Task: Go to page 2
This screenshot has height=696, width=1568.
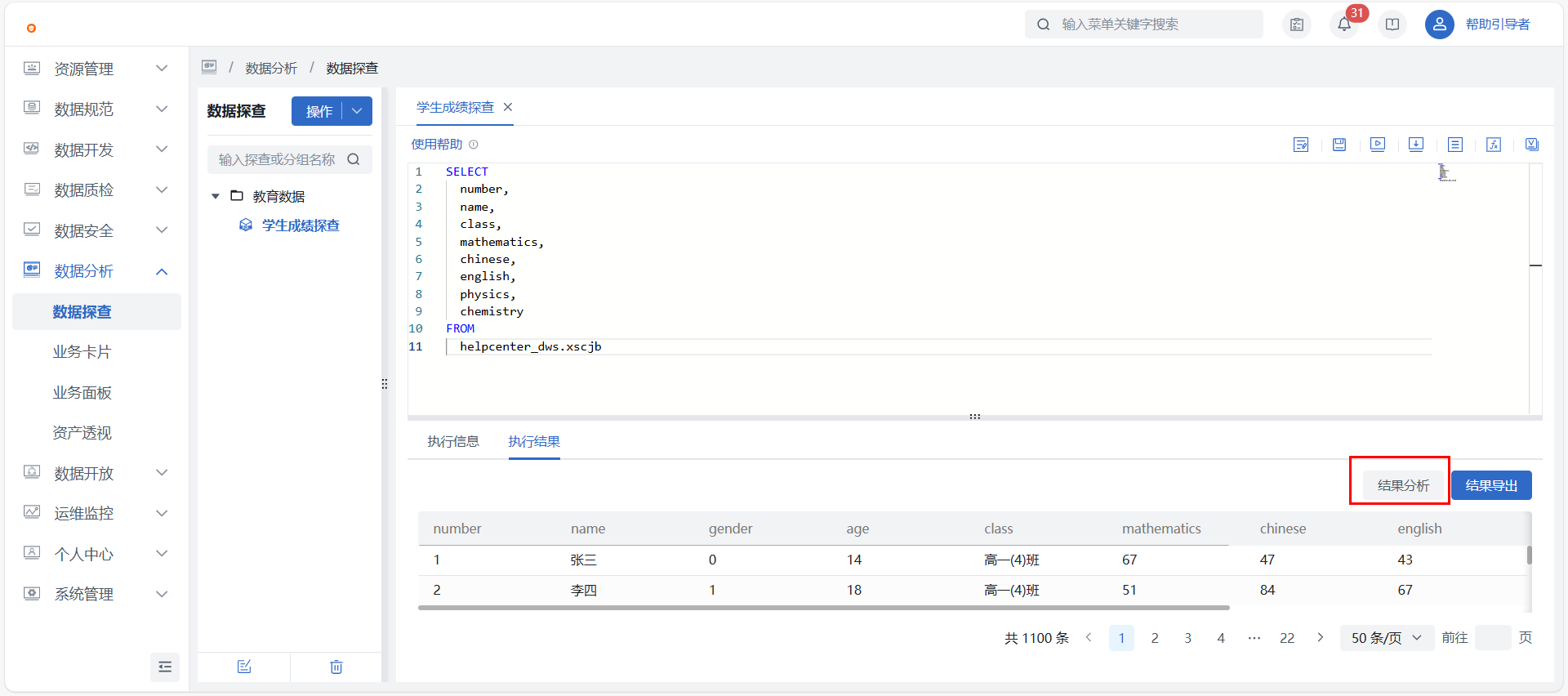Action: coord(1155,638)
